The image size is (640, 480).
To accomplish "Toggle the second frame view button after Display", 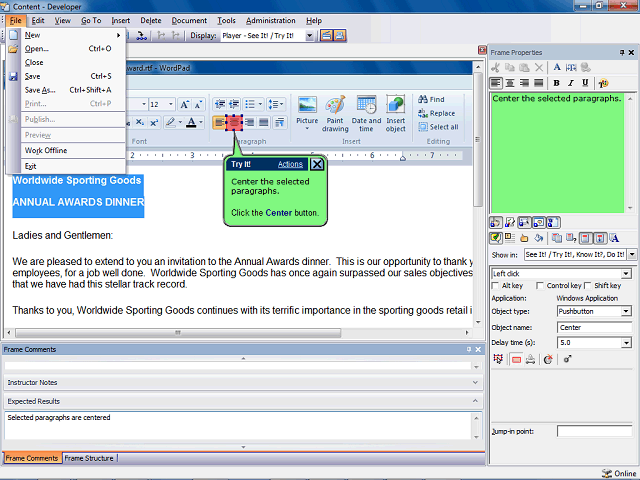I will pyautogui.click(x=340, y=36).
